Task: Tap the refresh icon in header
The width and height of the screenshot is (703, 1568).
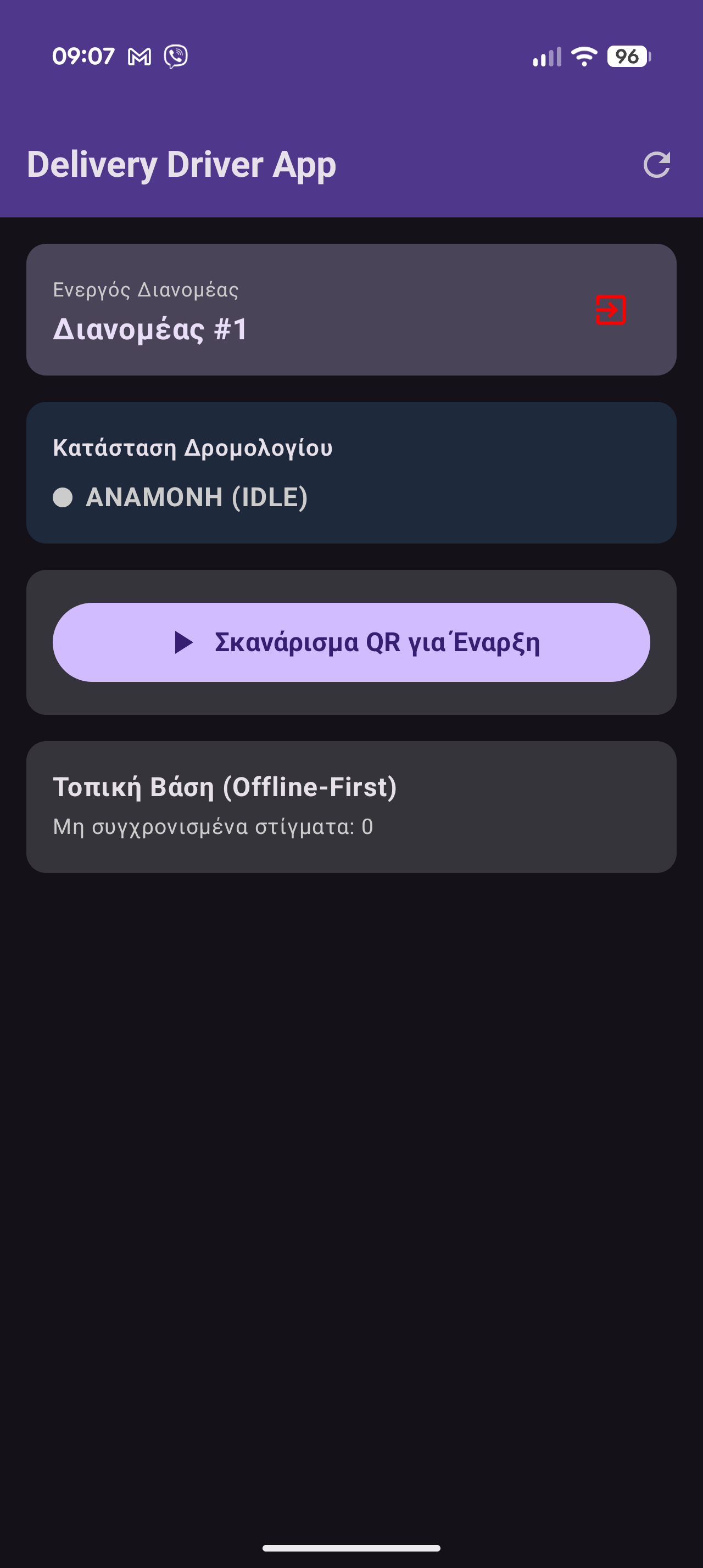Action: [657, 165]
